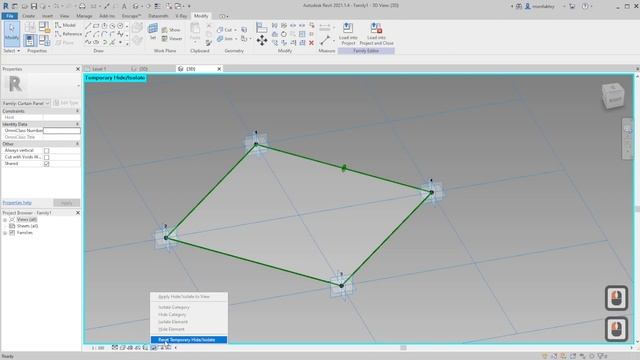
Task: Click the Properties palette button on ribbon
Action: 29,40
